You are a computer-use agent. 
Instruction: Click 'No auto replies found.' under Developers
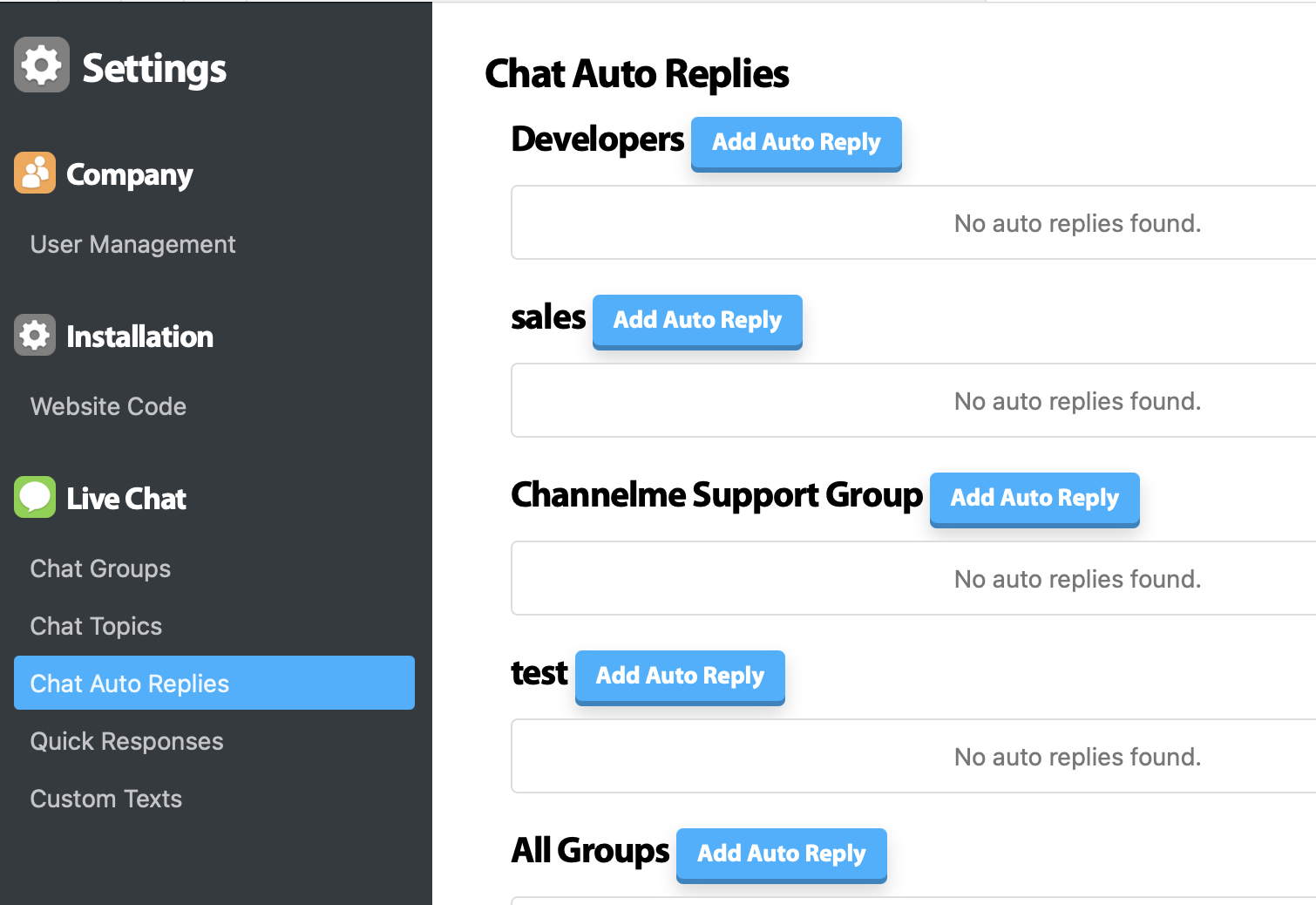click(x=1077, y=223)
